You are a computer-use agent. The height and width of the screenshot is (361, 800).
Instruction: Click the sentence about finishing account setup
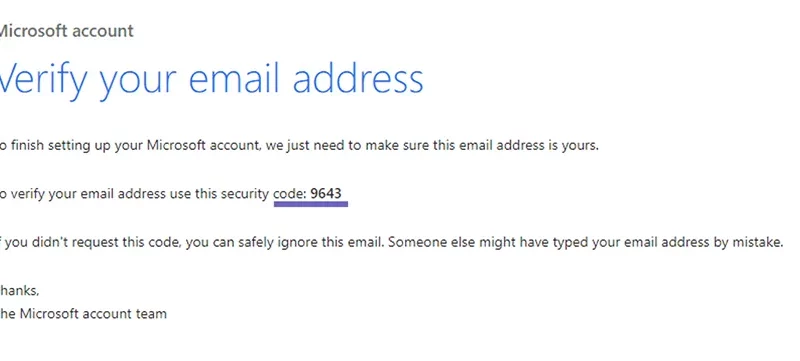click(299, 146)
